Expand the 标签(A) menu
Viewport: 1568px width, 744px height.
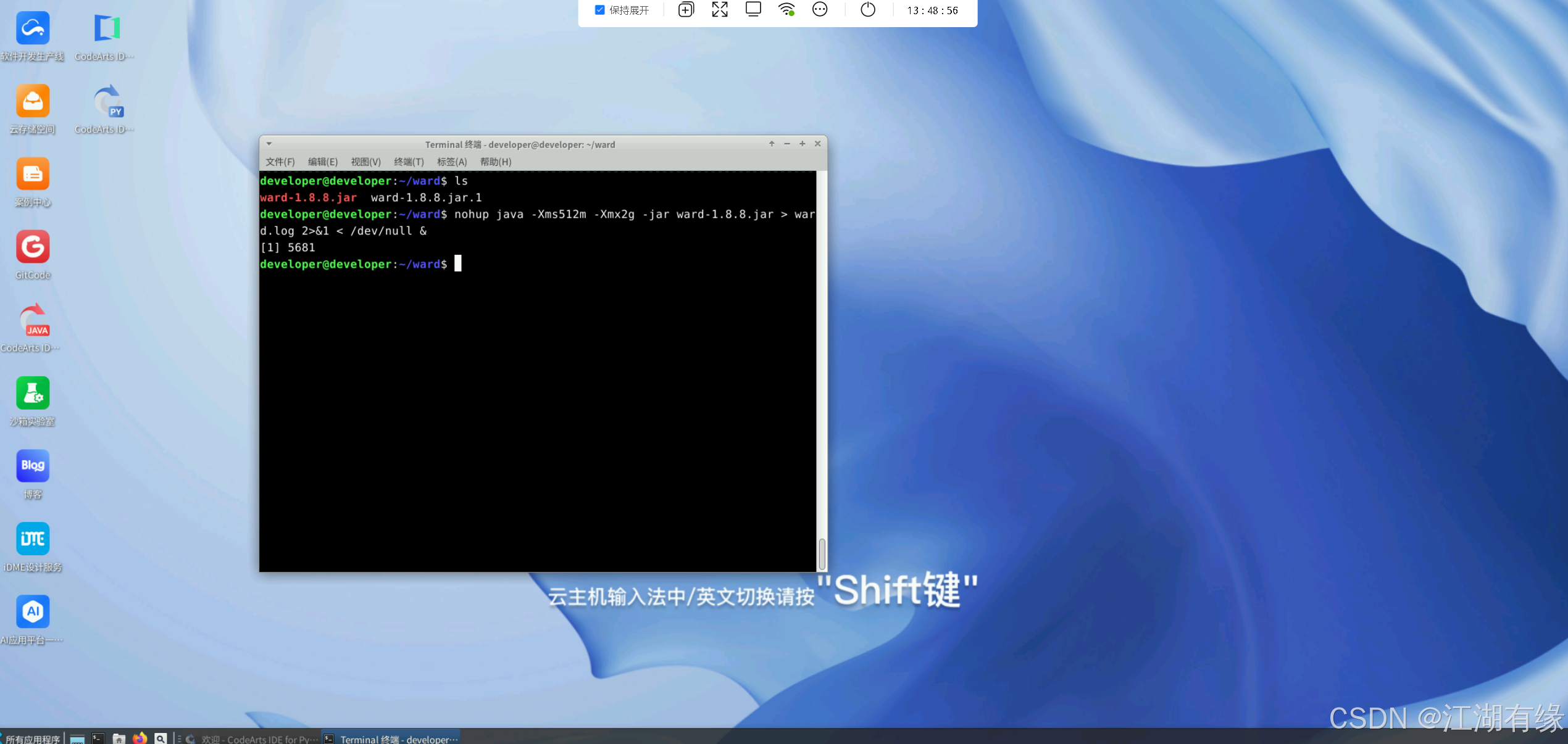click(x=452, y=162)
